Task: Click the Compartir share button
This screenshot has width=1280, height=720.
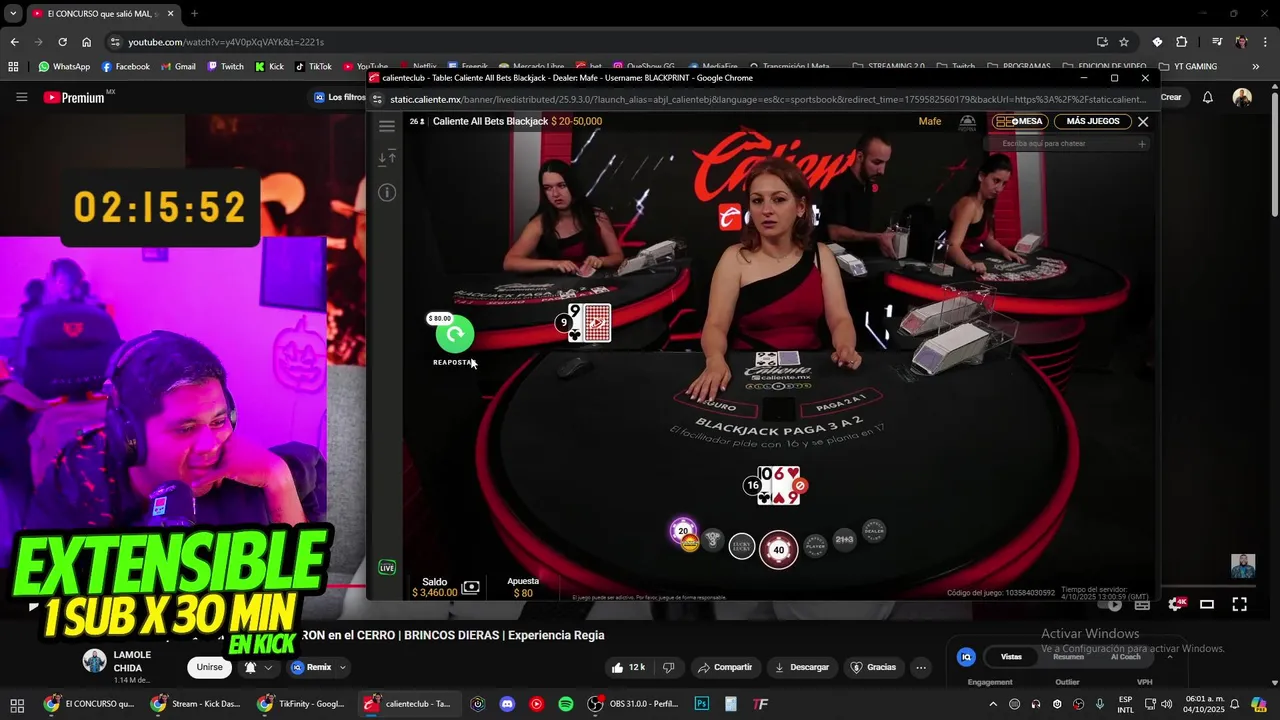Action: [x=725, y=667]
